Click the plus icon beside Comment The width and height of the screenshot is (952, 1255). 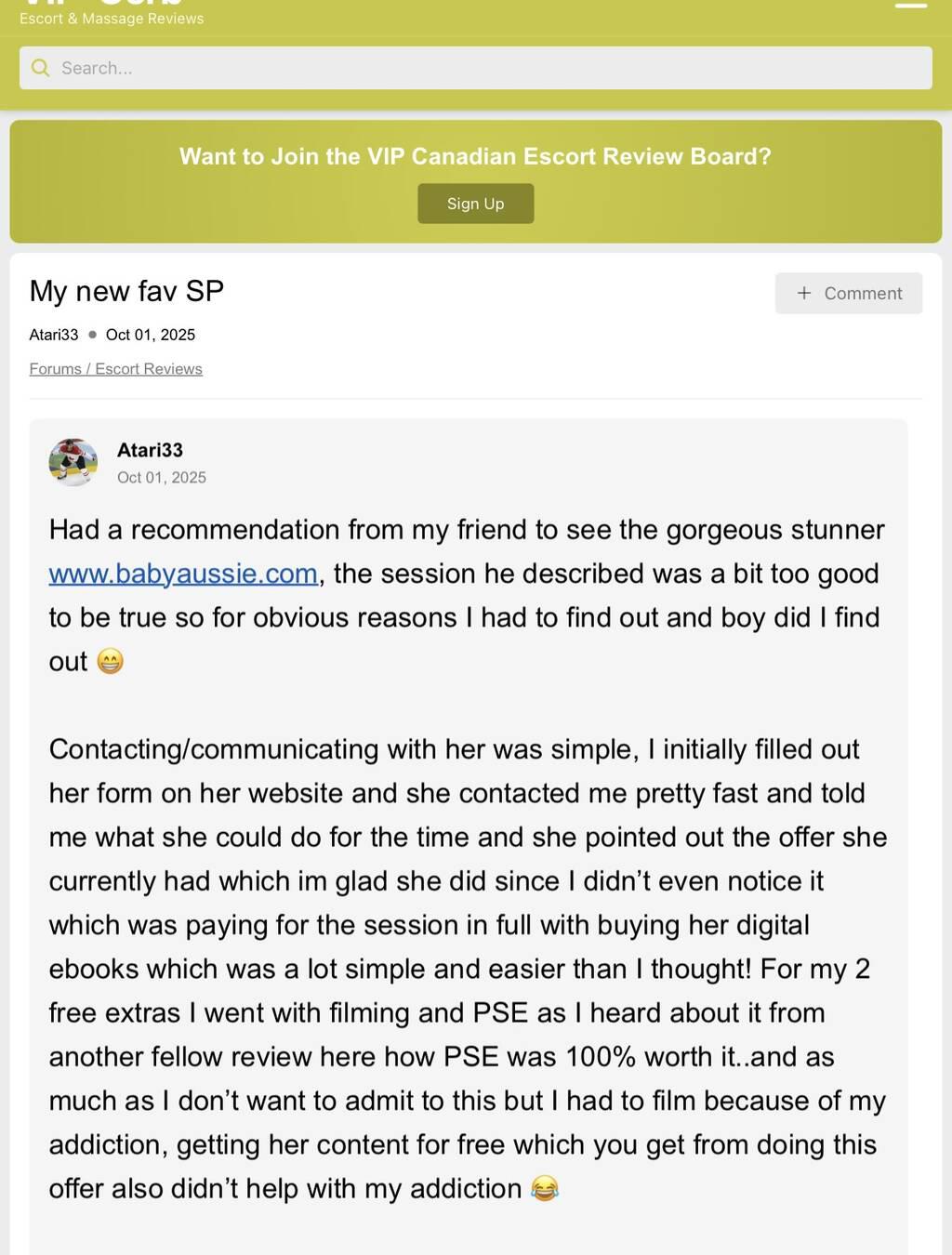pyautogui.click(x=804, y=294)
